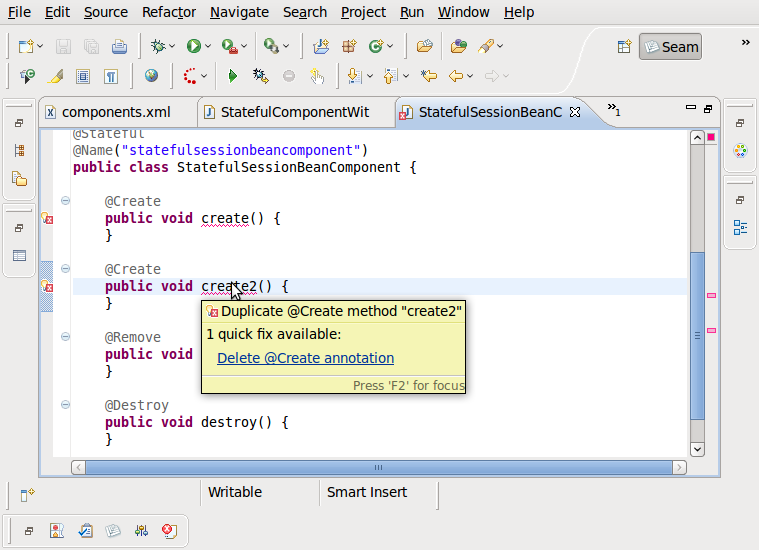Open the dropdown arrow next to Run button
This screenshot has width=759, height=550.
pyautogui.click(x=208, y=46)
